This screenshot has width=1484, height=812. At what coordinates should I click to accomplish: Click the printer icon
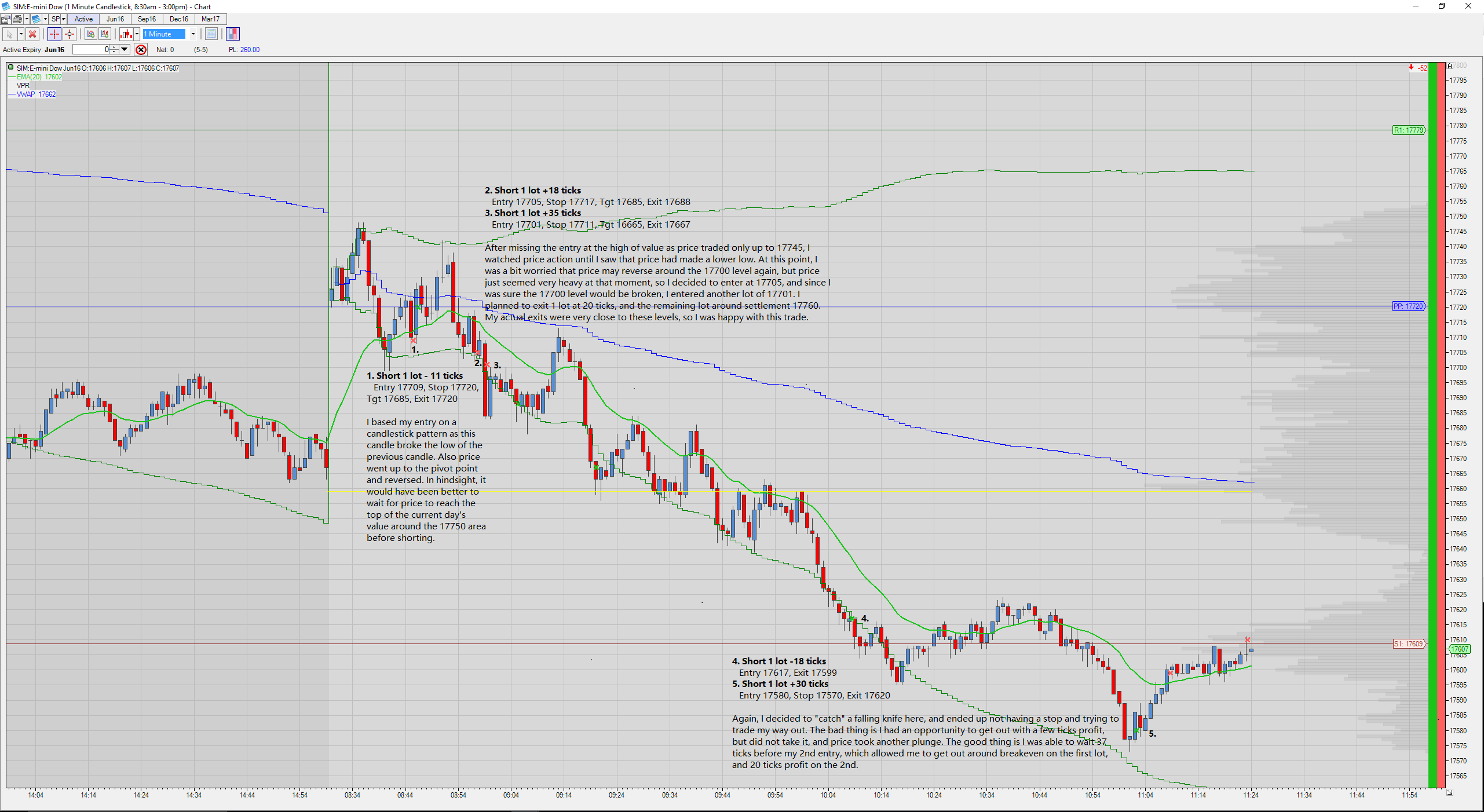pyautogui.click(x=17, y=19)
